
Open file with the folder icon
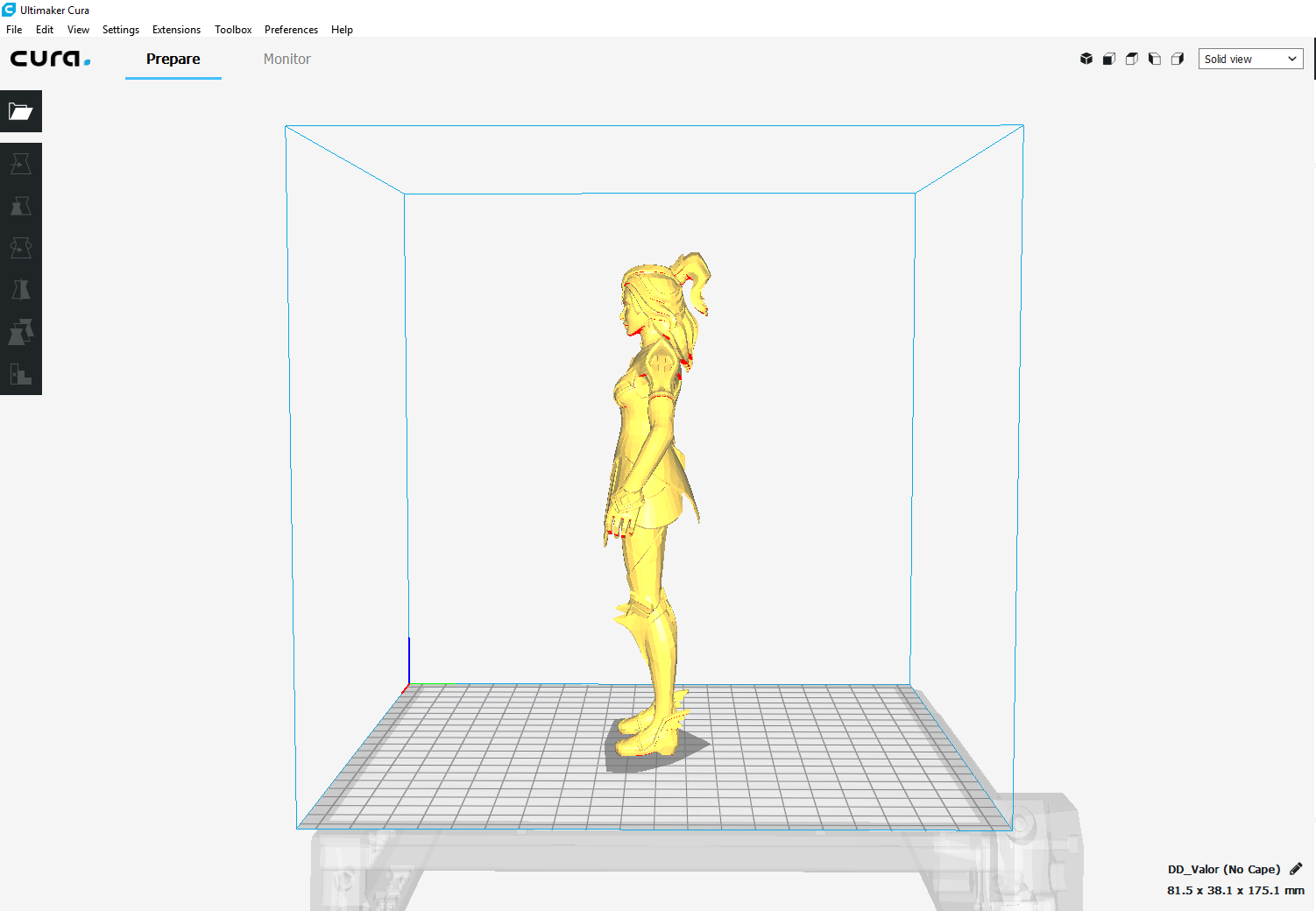tap(21, 111)
